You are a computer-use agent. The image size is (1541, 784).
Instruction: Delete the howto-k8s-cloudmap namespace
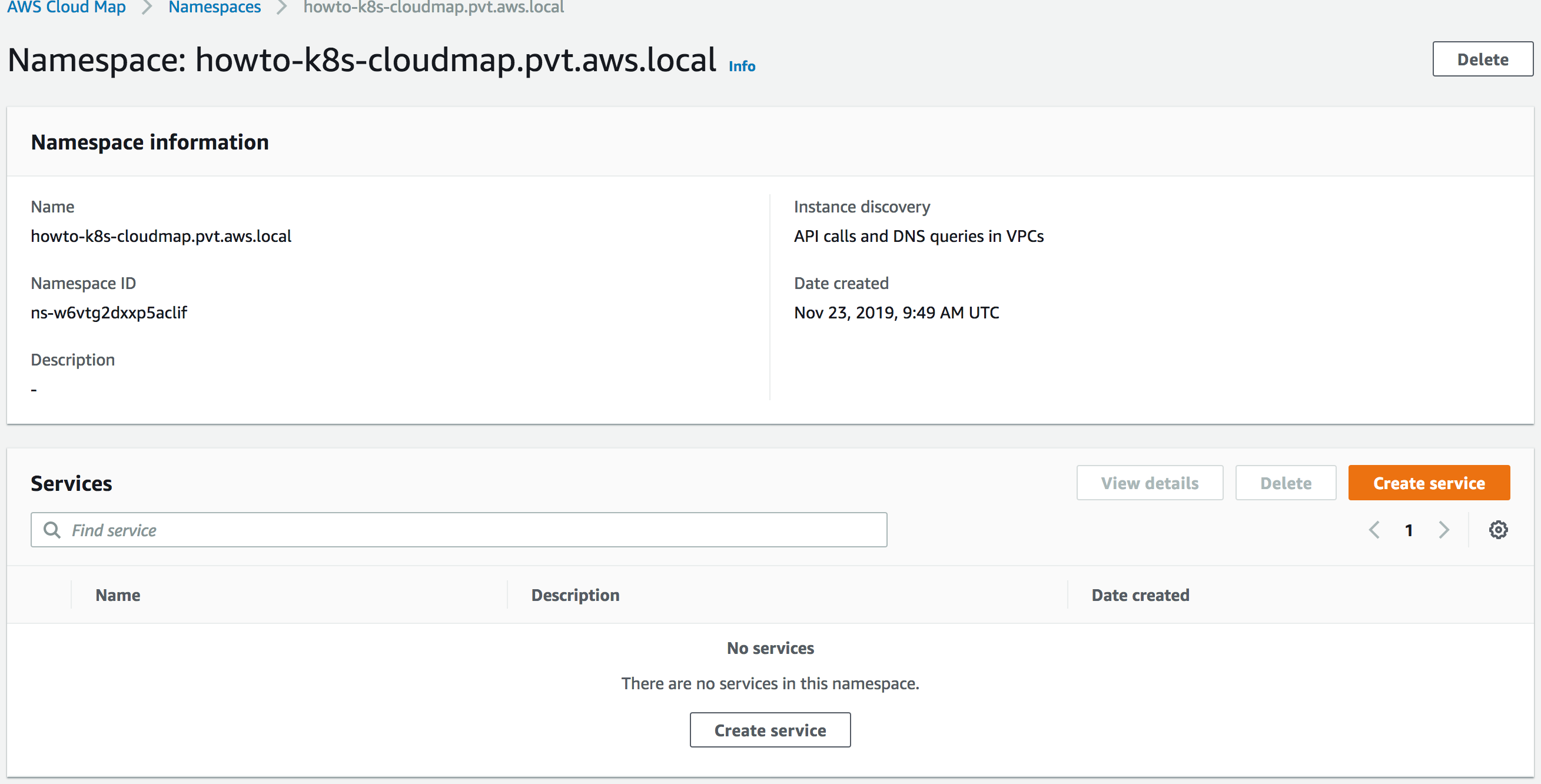[1482, 59]
